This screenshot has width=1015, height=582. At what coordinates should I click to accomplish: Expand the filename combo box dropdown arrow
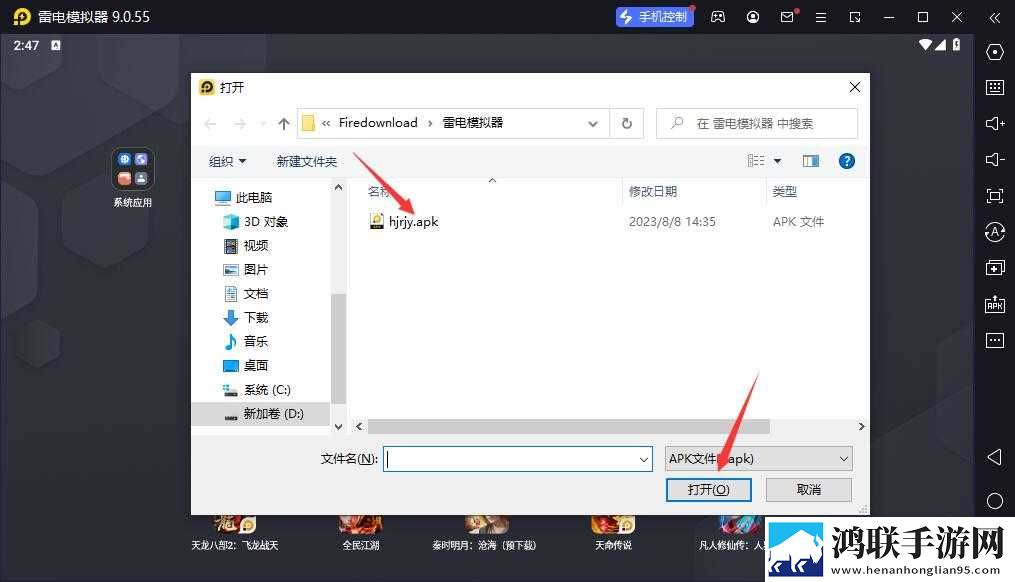click(x=643, y=459)
